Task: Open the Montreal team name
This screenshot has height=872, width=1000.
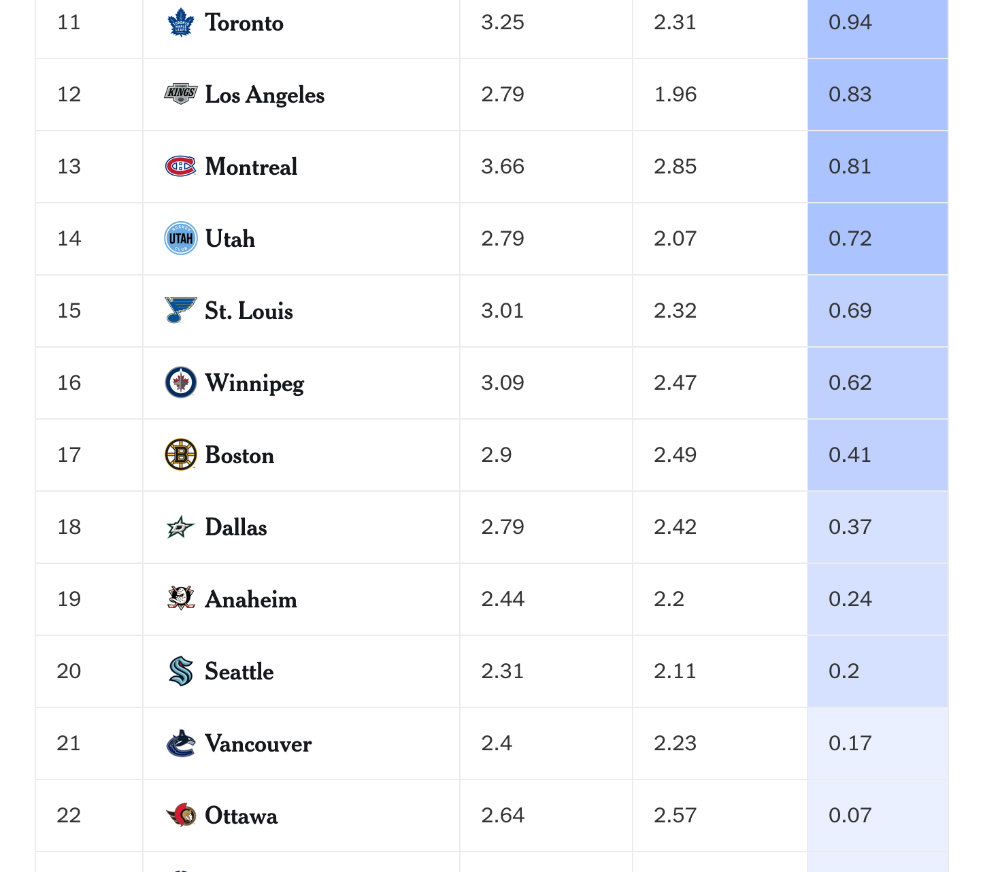Action: pyautogui.click(x=251, y=167)
